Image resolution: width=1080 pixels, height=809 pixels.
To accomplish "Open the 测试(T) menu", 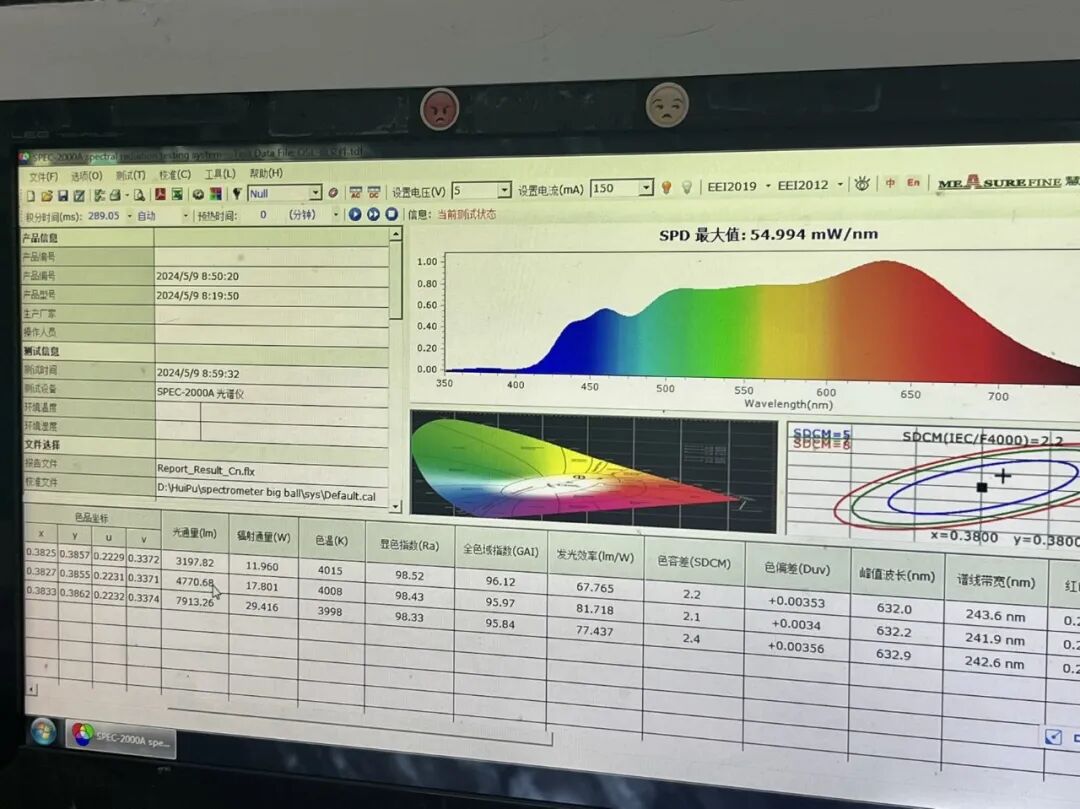I will [x=131, y=176].
